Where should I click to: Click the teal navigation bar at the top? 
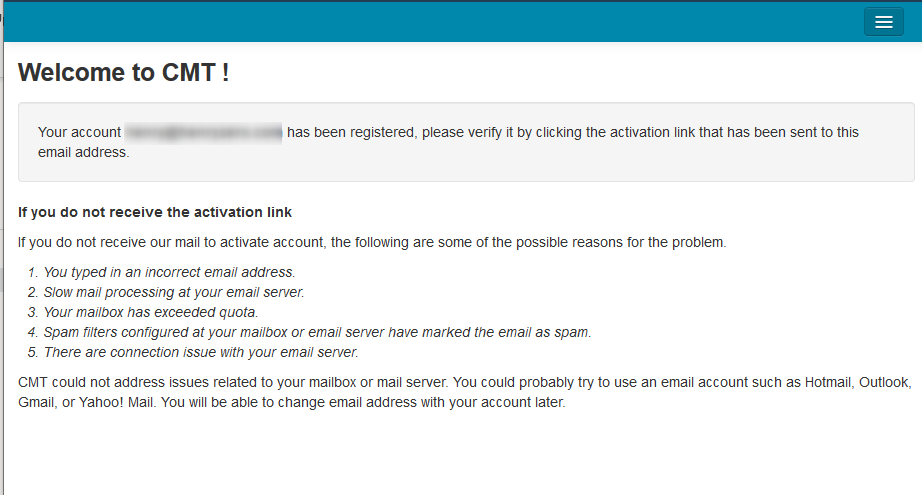pos(430,22)
